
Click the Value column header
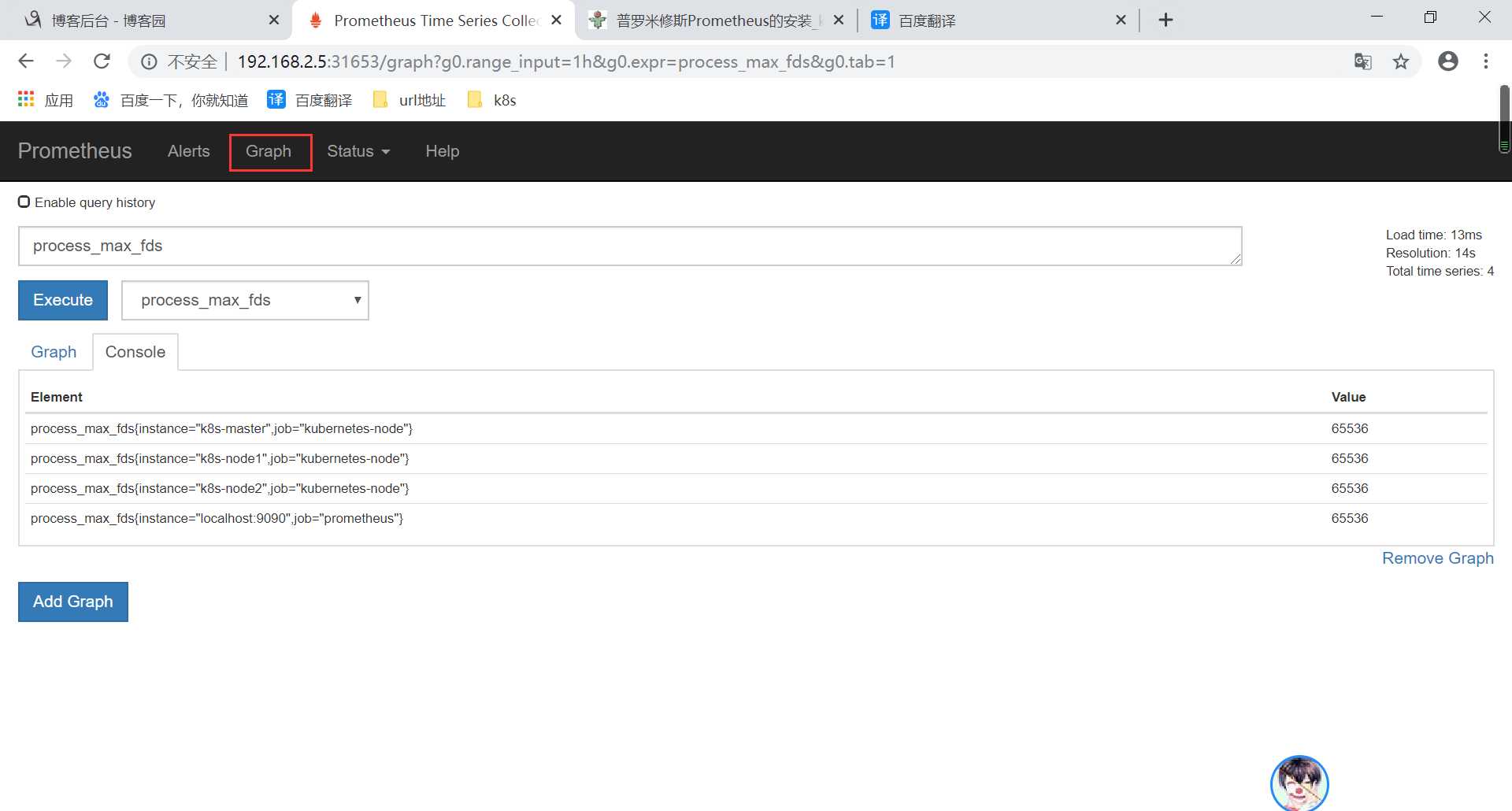click(1348, 397)
